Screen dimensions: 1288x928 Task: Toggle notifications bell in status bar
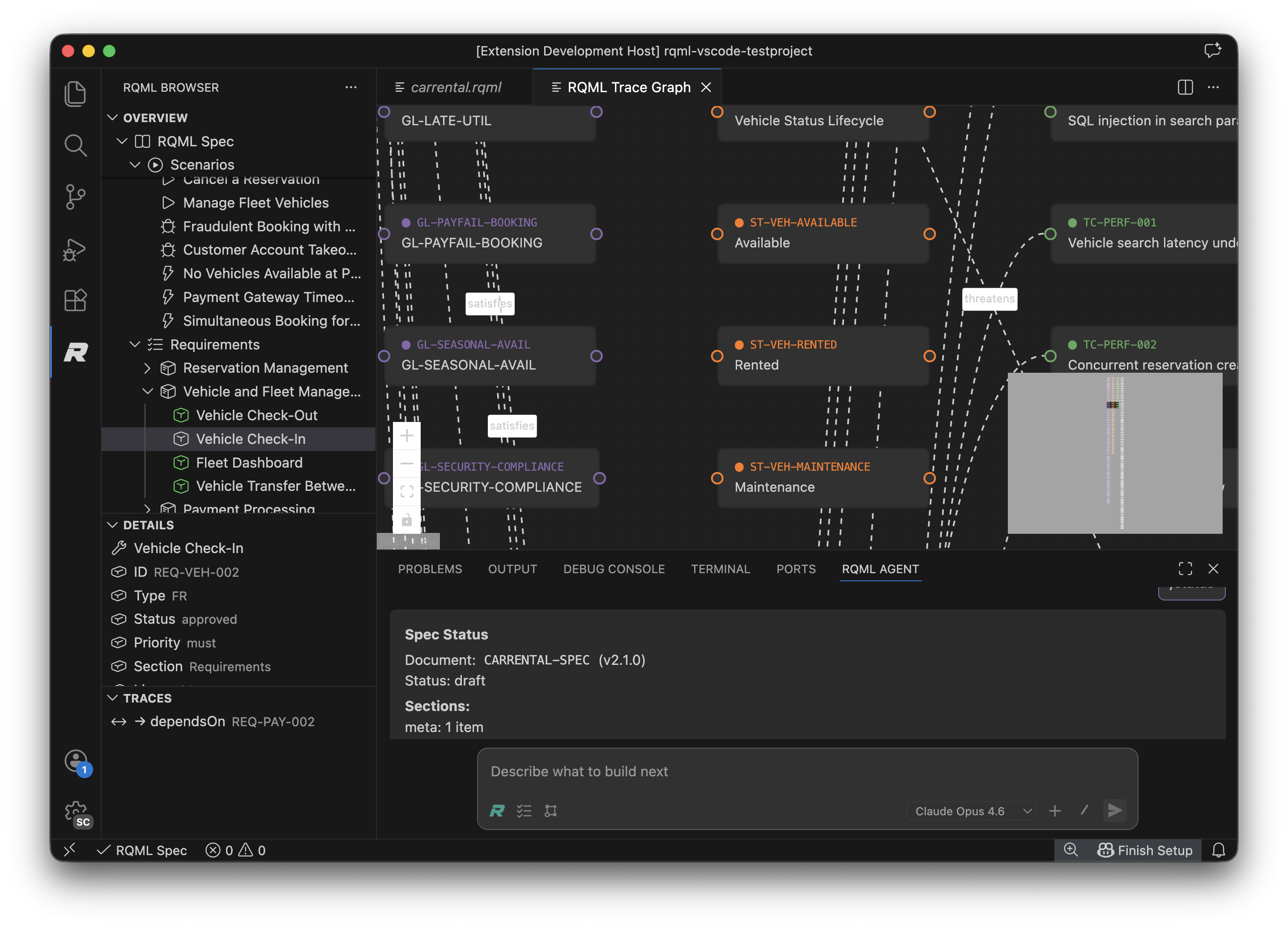[x=1218, y=850]
